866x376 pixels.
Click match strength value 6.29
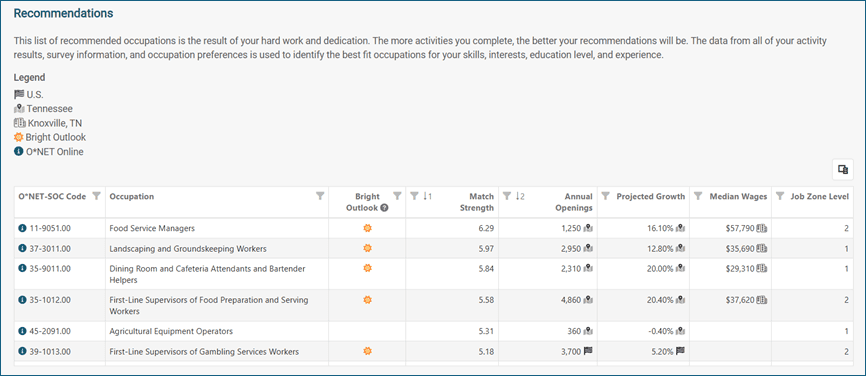485,228
